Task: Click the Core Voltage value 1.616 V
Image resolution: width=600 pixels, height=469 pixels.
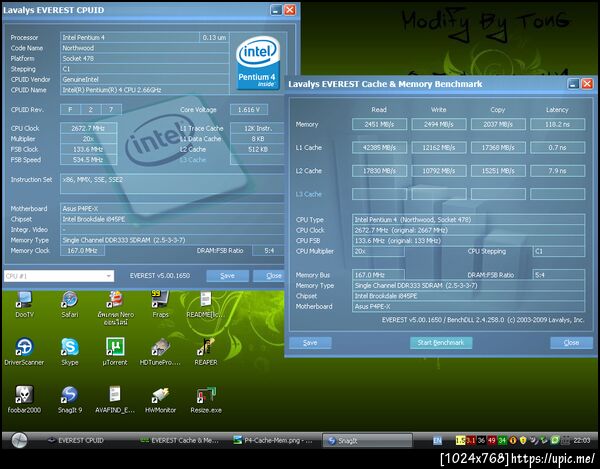Action: tap(249, 110)
